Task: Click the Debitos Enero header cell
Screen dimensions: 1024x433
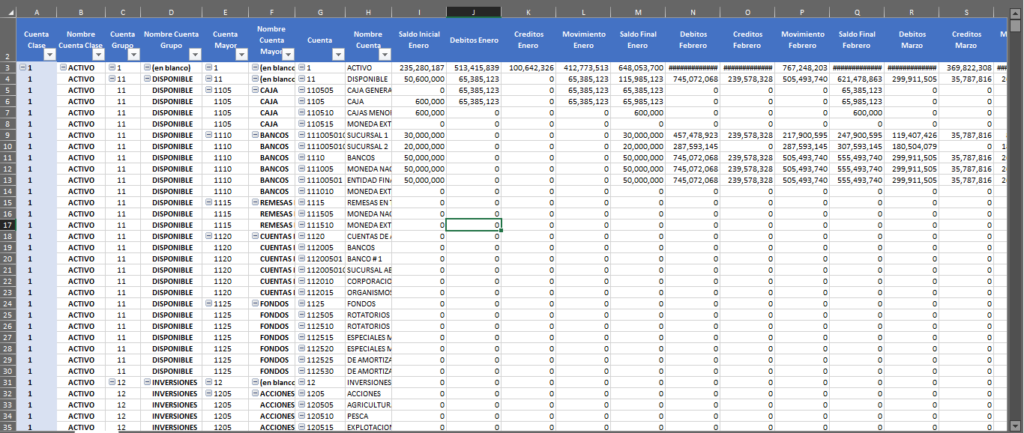Action: pos(474,40)
